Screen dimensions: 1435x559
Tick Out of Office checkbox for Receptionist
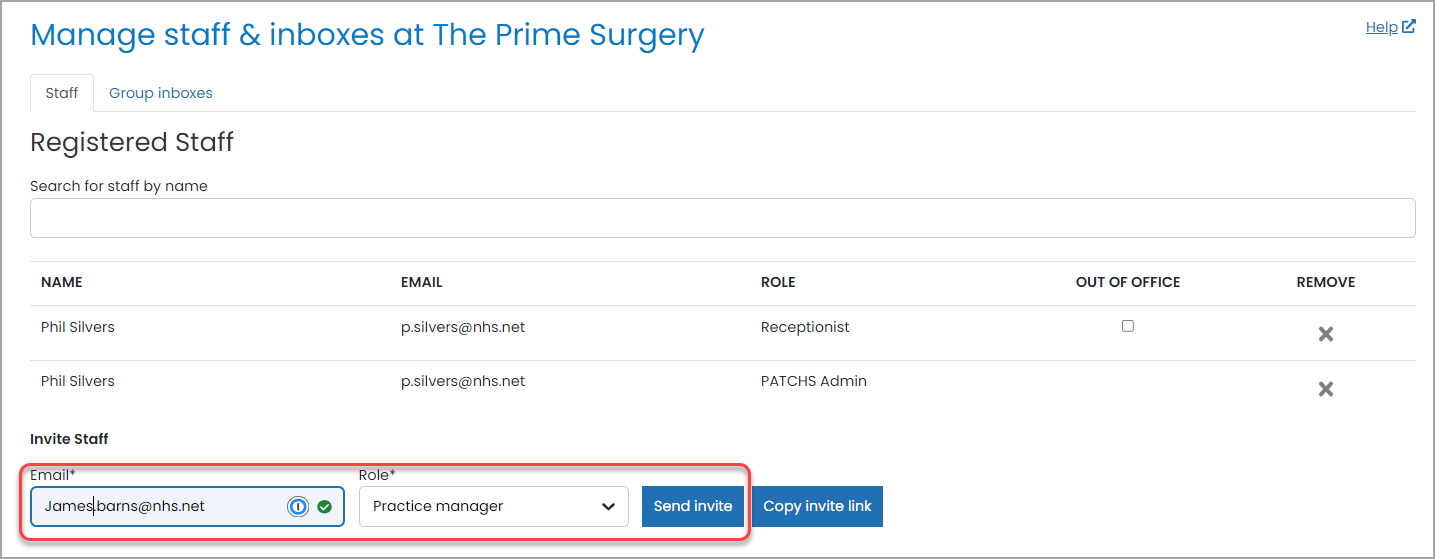(1128, 326)
